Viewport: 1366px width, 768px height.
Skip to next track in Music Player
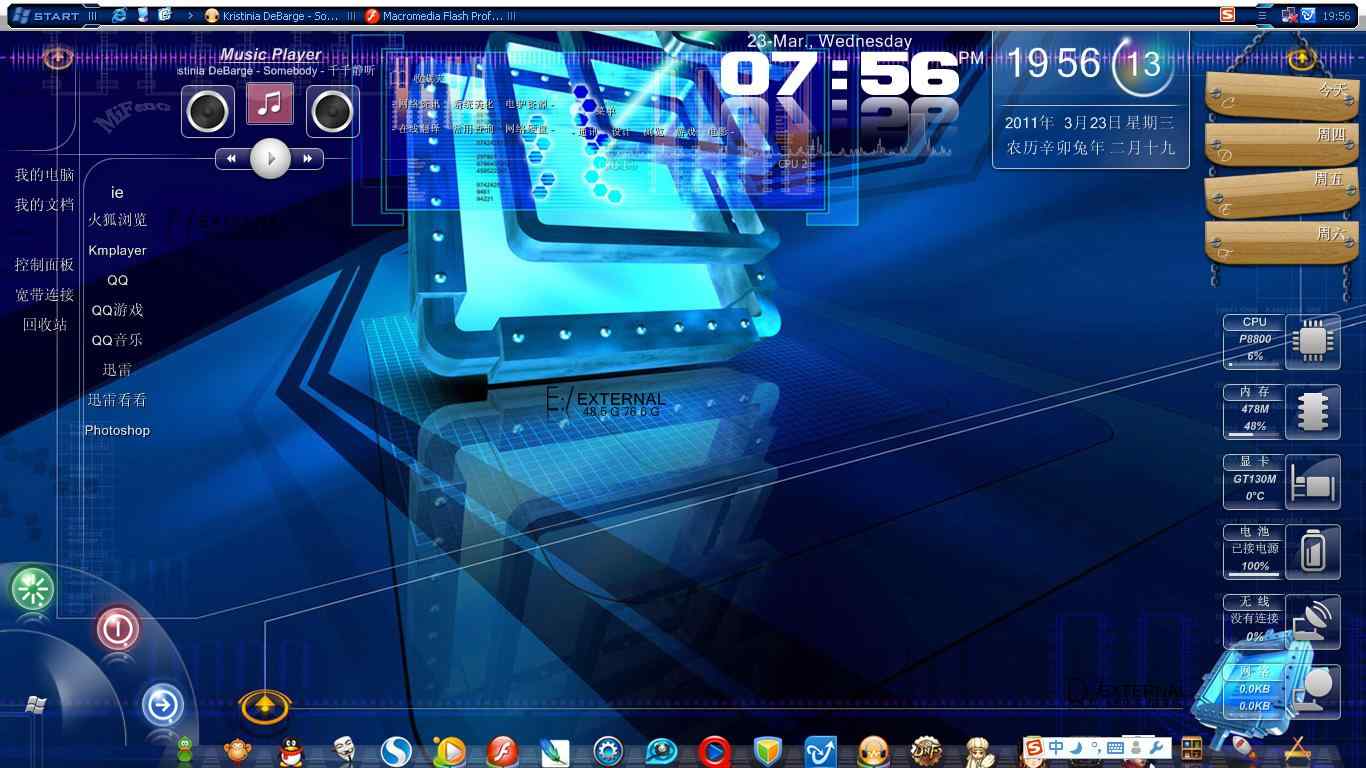(307, 158)
